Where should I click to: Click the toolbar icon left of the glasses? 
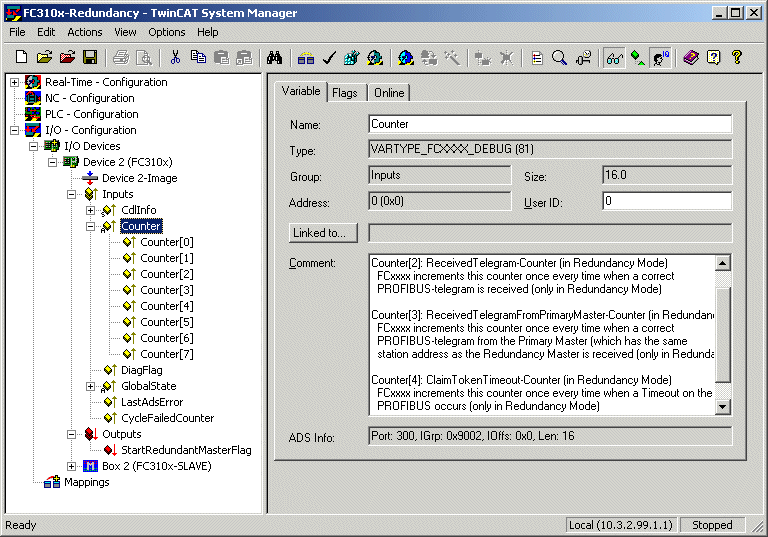[x=584, y=58]
